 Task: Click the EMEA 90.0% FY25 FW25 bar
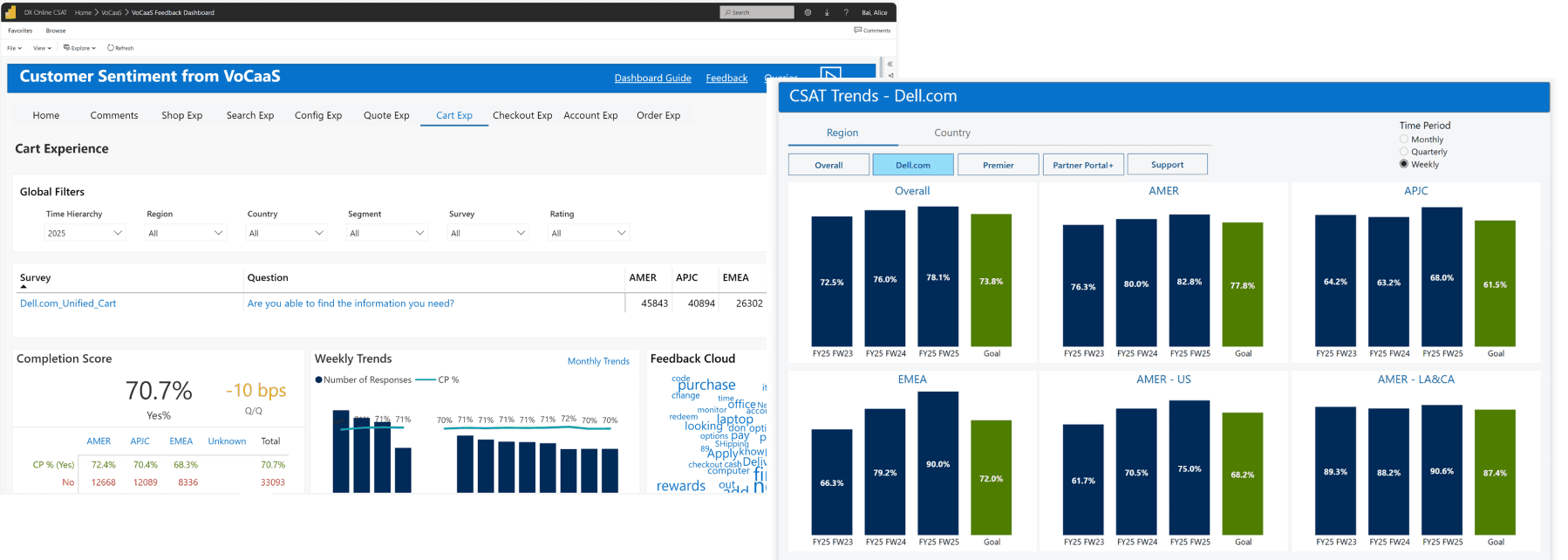(x=938, y=463)
